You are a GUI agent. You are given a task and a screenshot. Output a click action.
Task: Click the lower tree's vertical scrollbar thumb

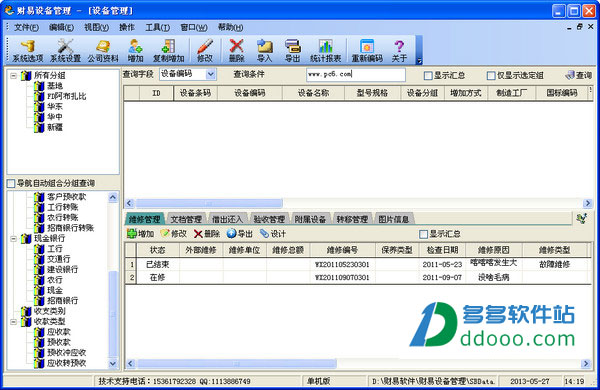coord(113,314)
